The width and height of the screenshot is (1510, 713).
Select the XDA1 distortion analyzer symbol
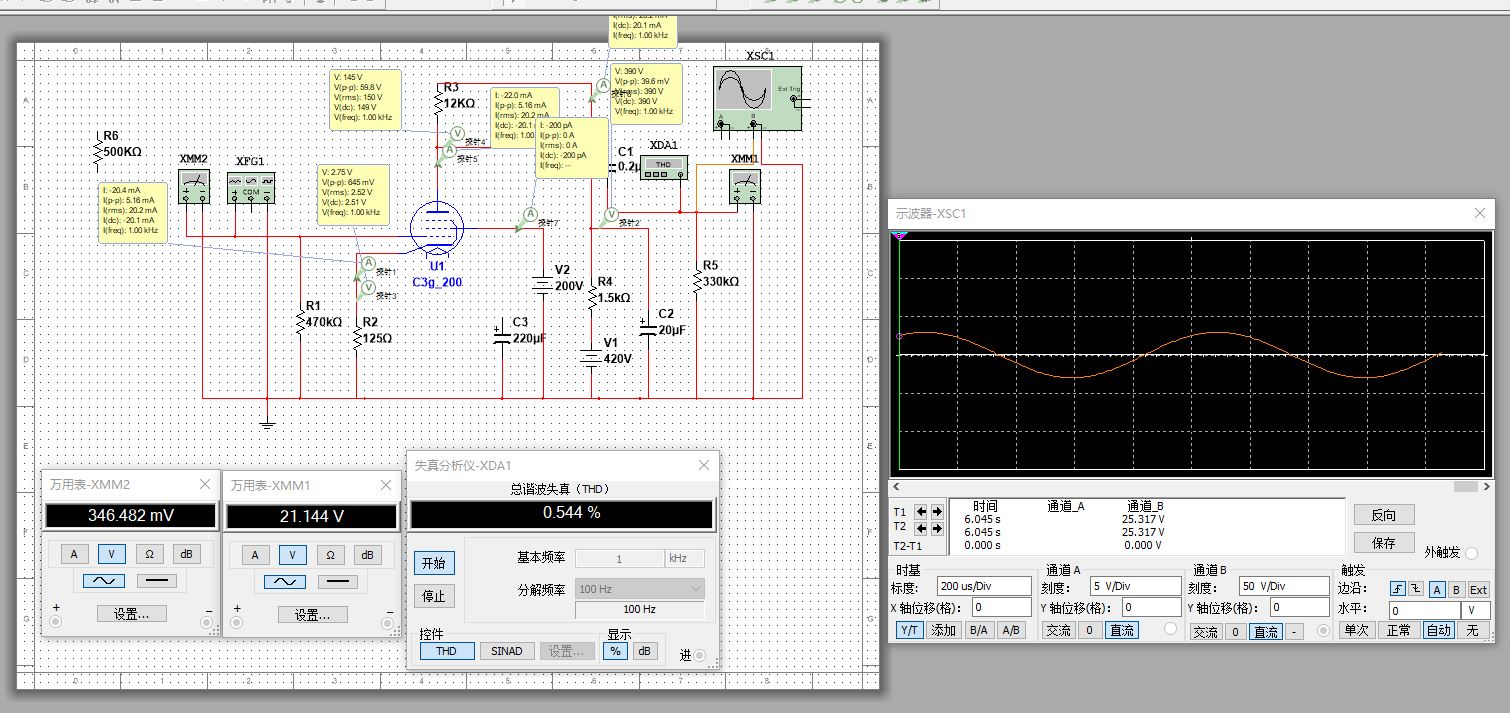point(663,166)
